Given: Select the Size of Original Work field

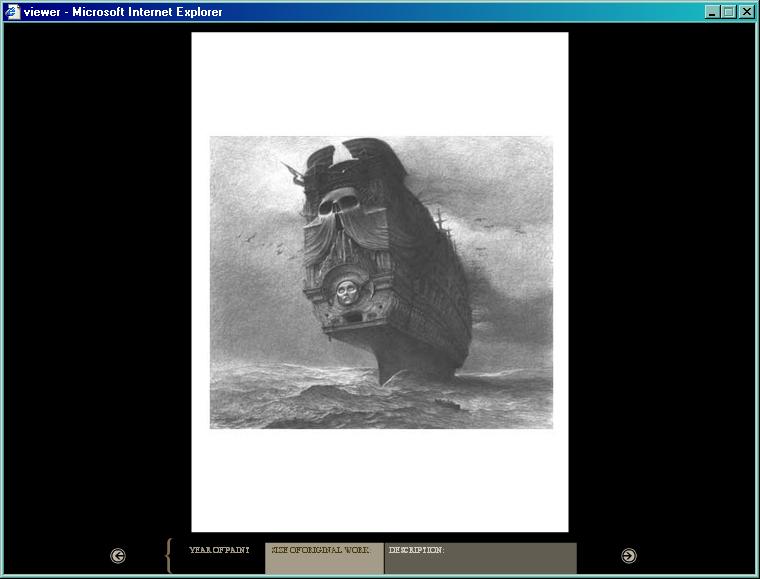Looking at the screenshot, I should pos(324,558).
